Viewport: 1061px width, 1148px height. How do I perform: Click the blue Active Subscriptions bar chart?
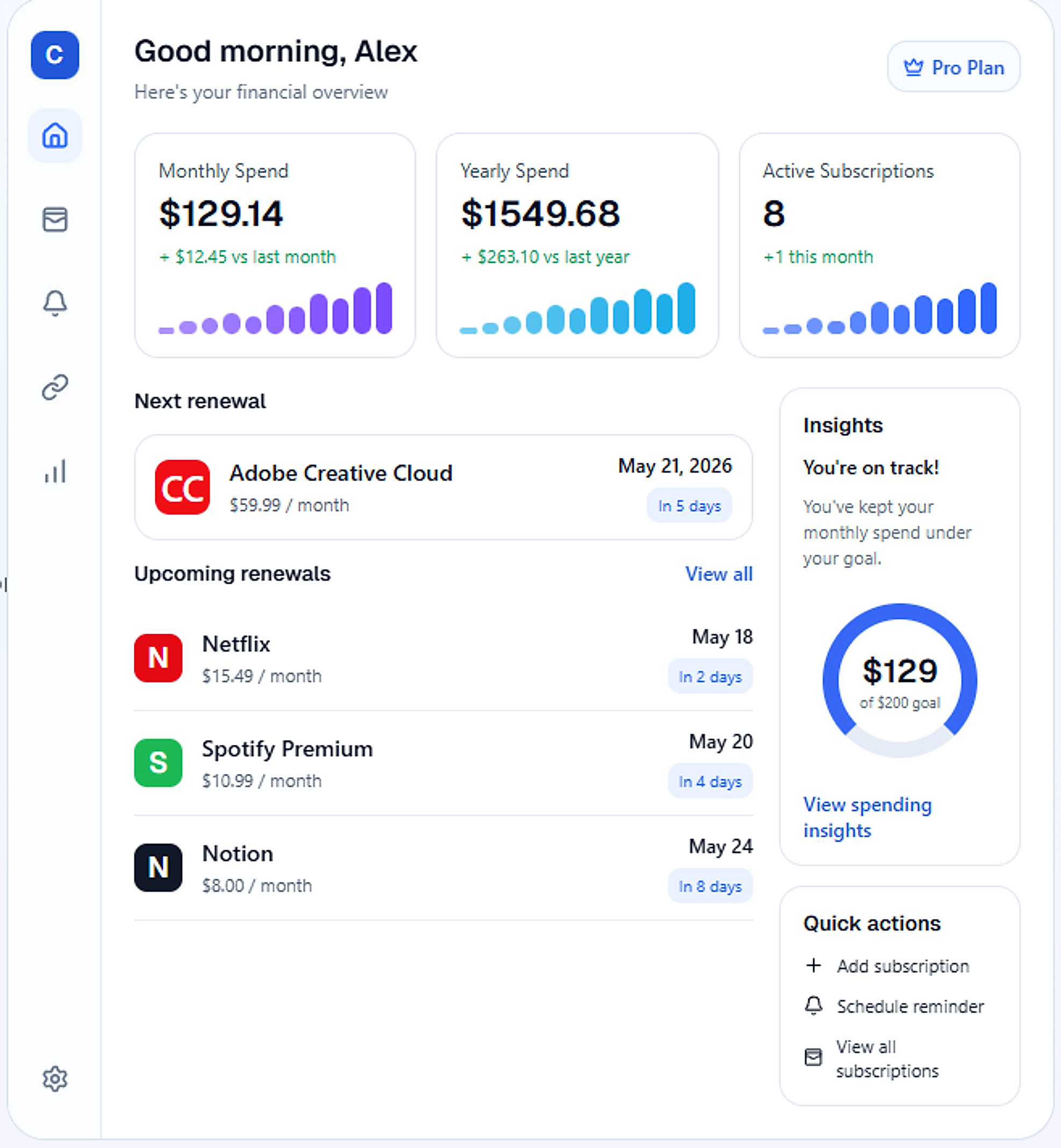pyautogui.click(x=879, y=308)
